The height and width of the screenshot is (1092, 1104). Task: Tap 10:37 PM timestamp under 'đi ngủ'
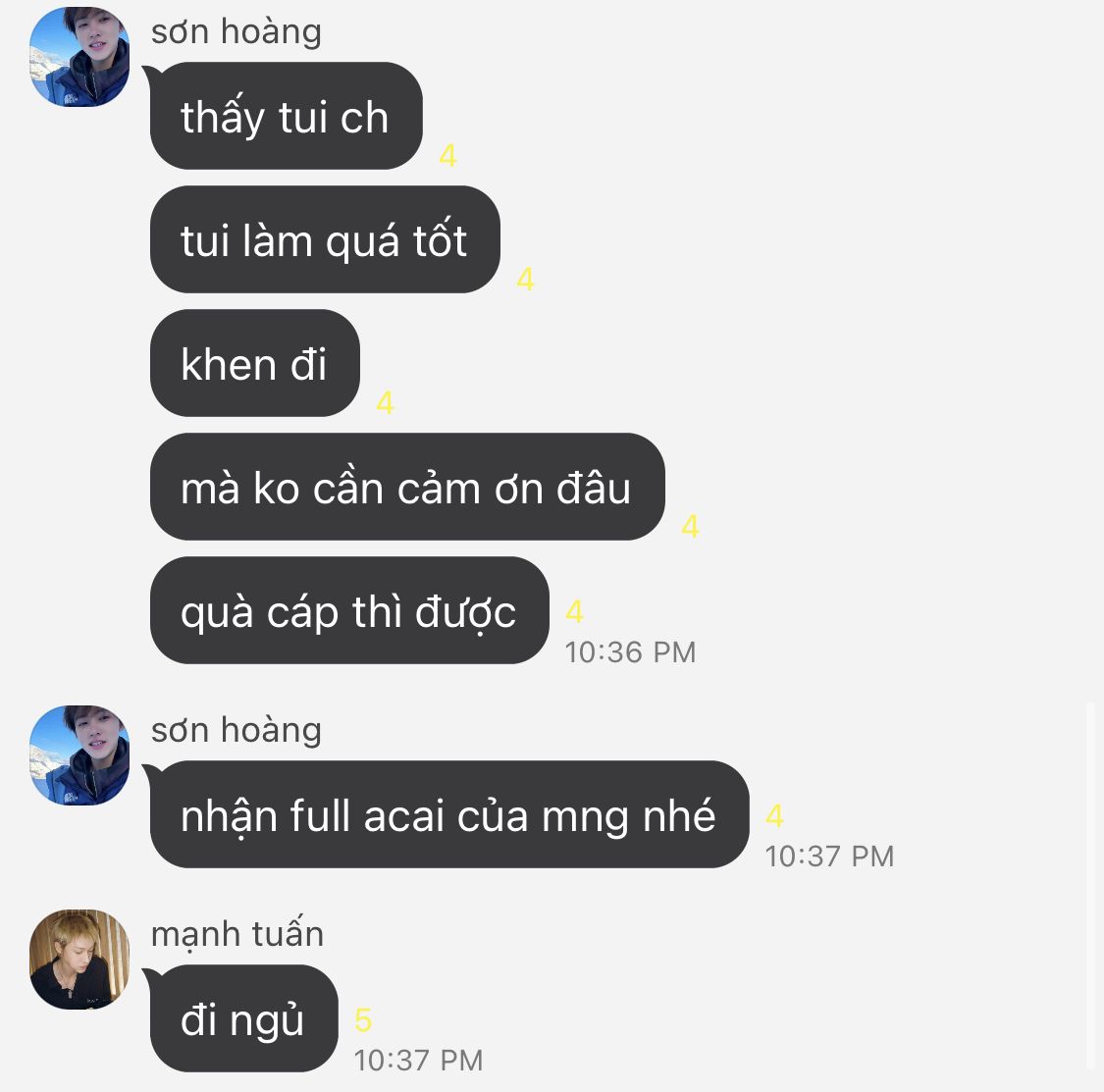pos(418,1061)
